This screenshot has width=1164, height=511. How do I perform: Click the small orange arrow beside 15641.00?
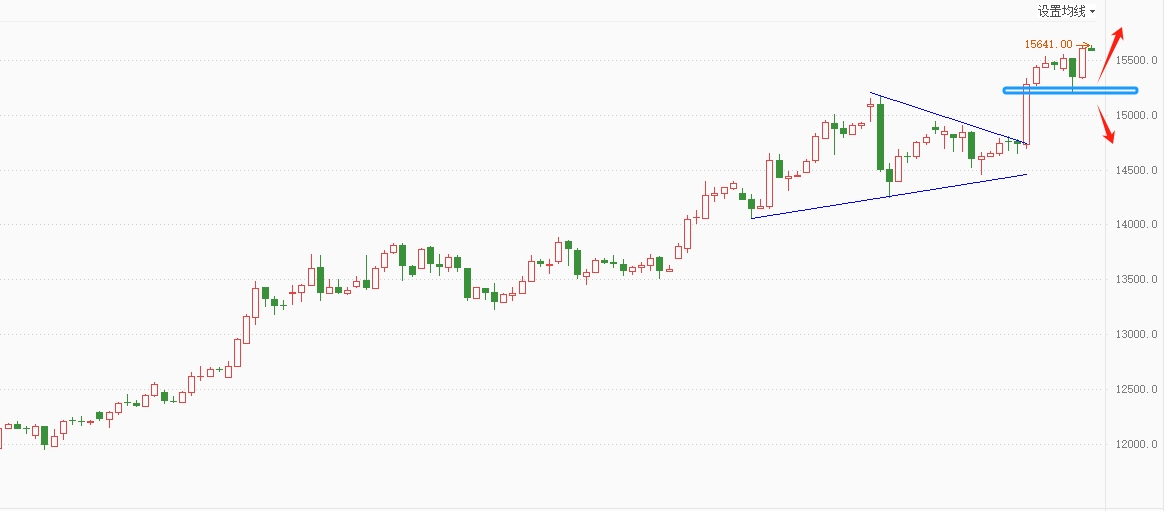point(1082,44)
